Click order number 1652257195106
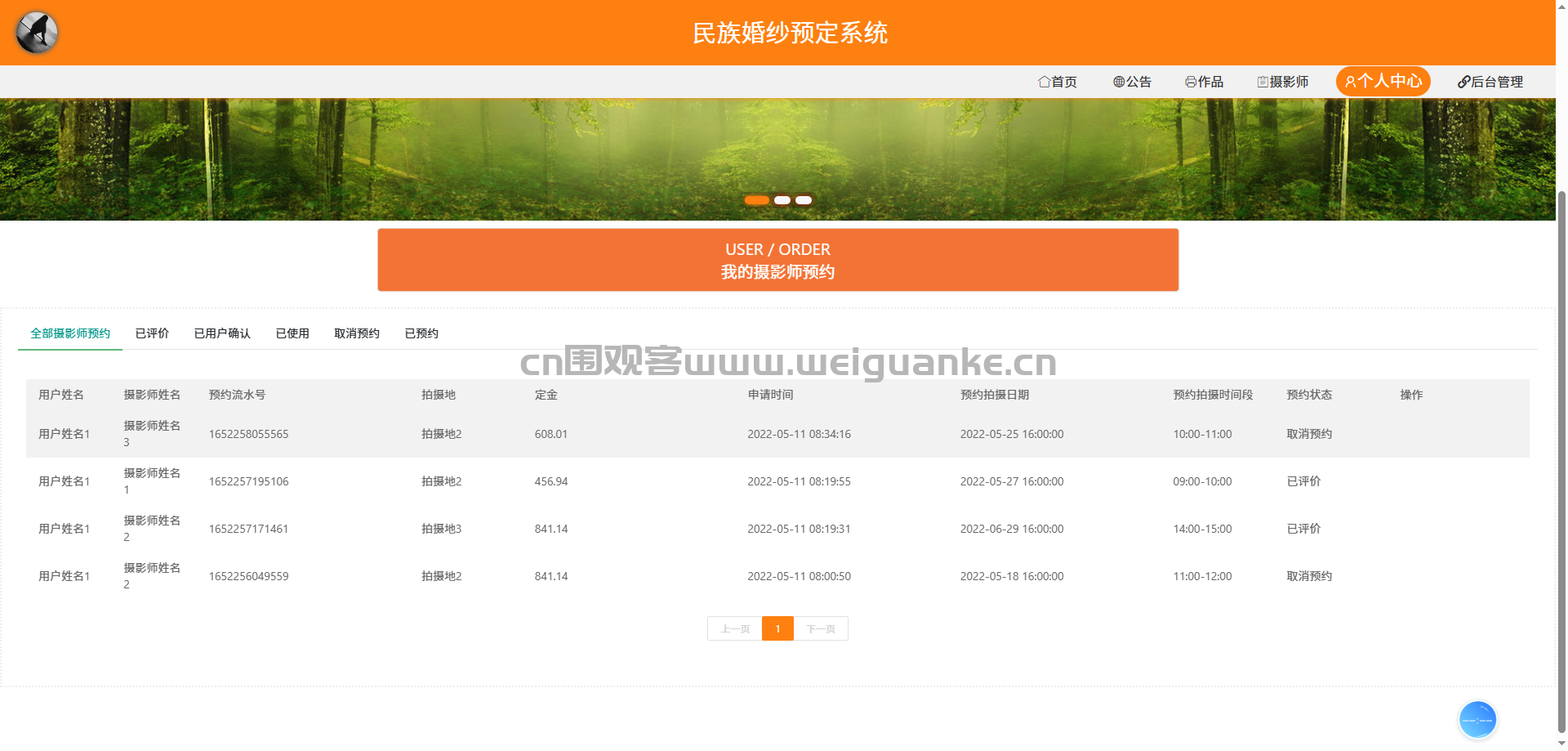1568x751 pixels. pos(248,481)
